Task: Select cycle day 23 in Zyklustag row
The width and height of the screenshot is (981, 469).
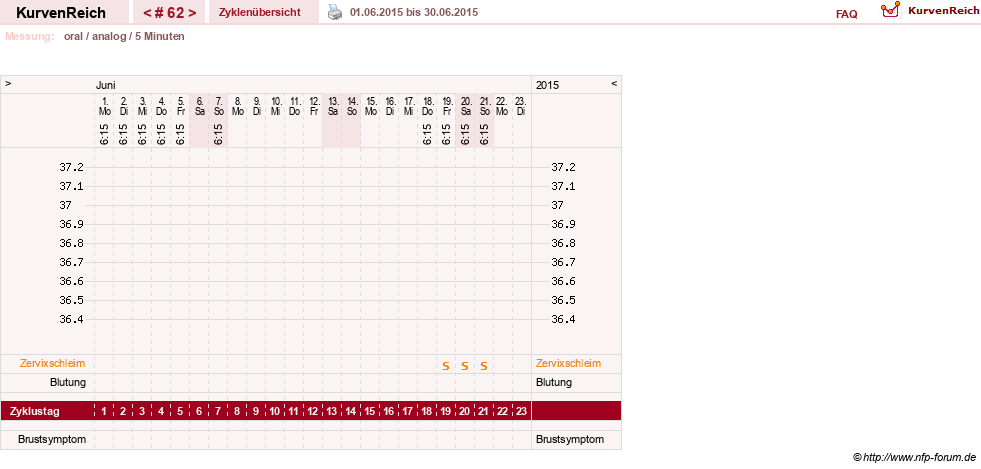Action: tap(521, 411)
